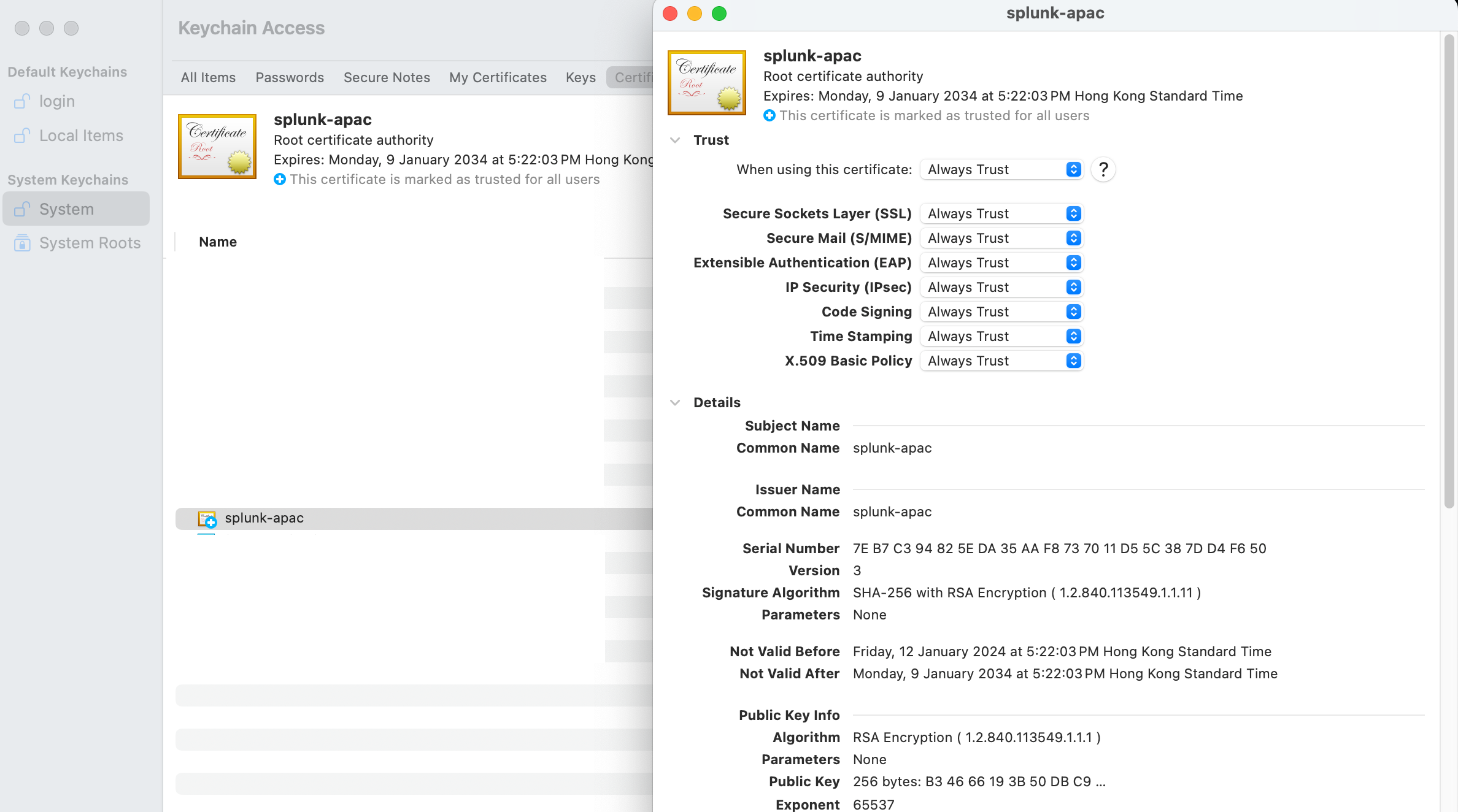1458x812 pixels.
Task: Open IP Security (IPsec) trust dropdown
Action: tap(1001, 287)
